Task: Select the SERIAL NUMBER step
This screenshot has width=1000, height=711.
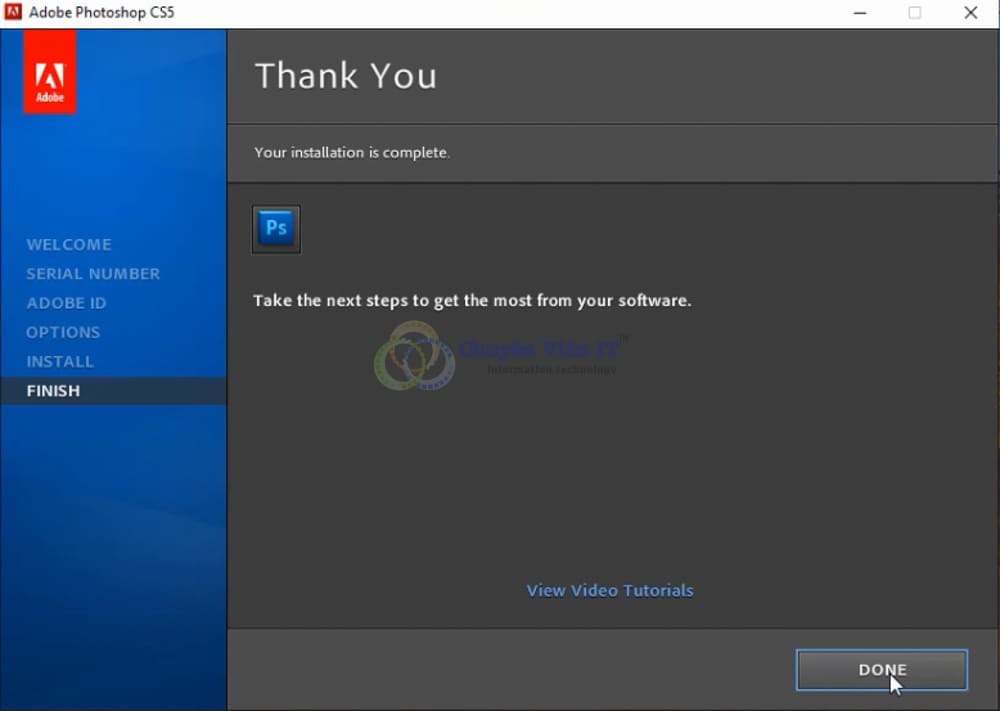Action: pos(93,273)
